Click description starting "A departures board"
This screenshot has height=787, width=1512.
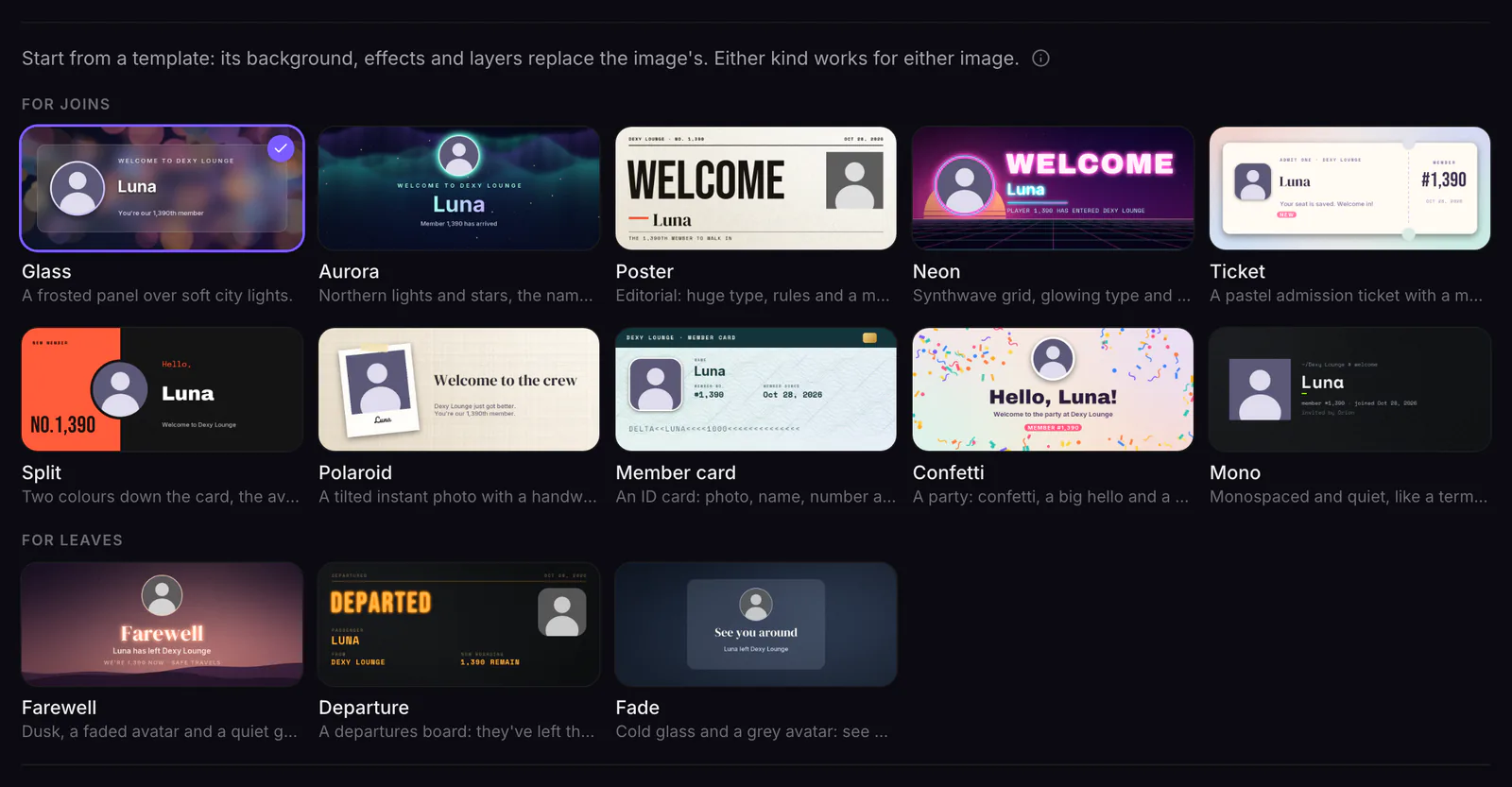tap(457, 732)
